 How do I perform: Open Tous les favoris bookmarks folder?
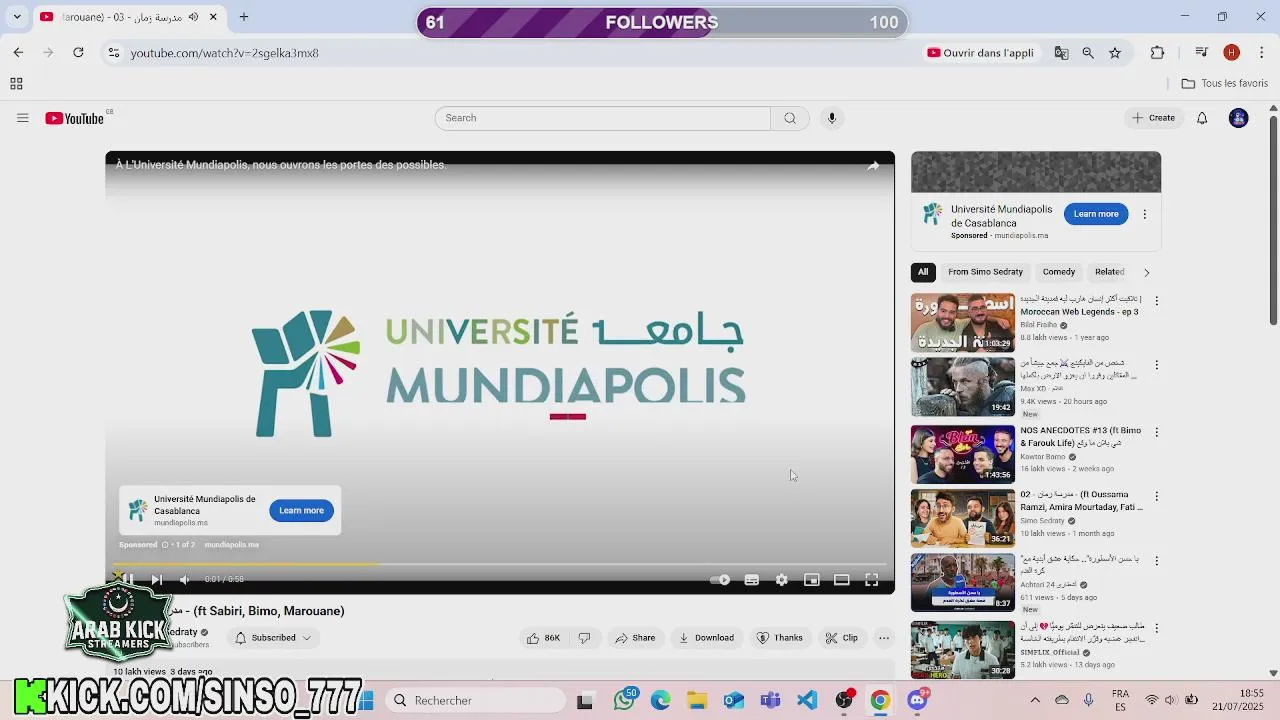click(x=1225, y=84)
